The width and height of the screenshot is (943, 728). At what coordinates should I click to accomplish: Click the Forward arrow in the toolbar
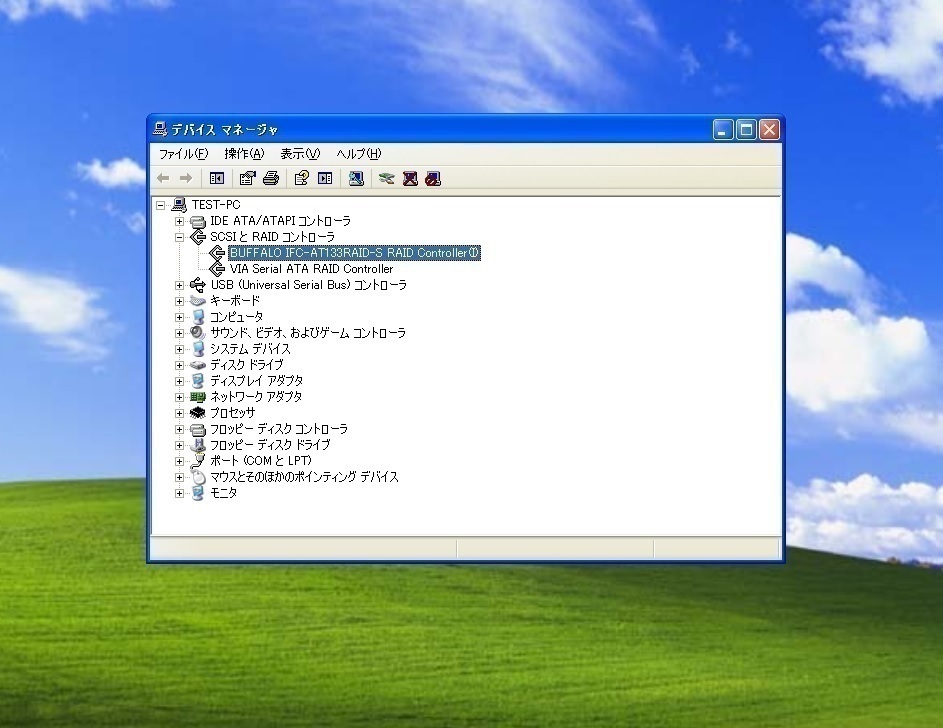pos(186,179)
